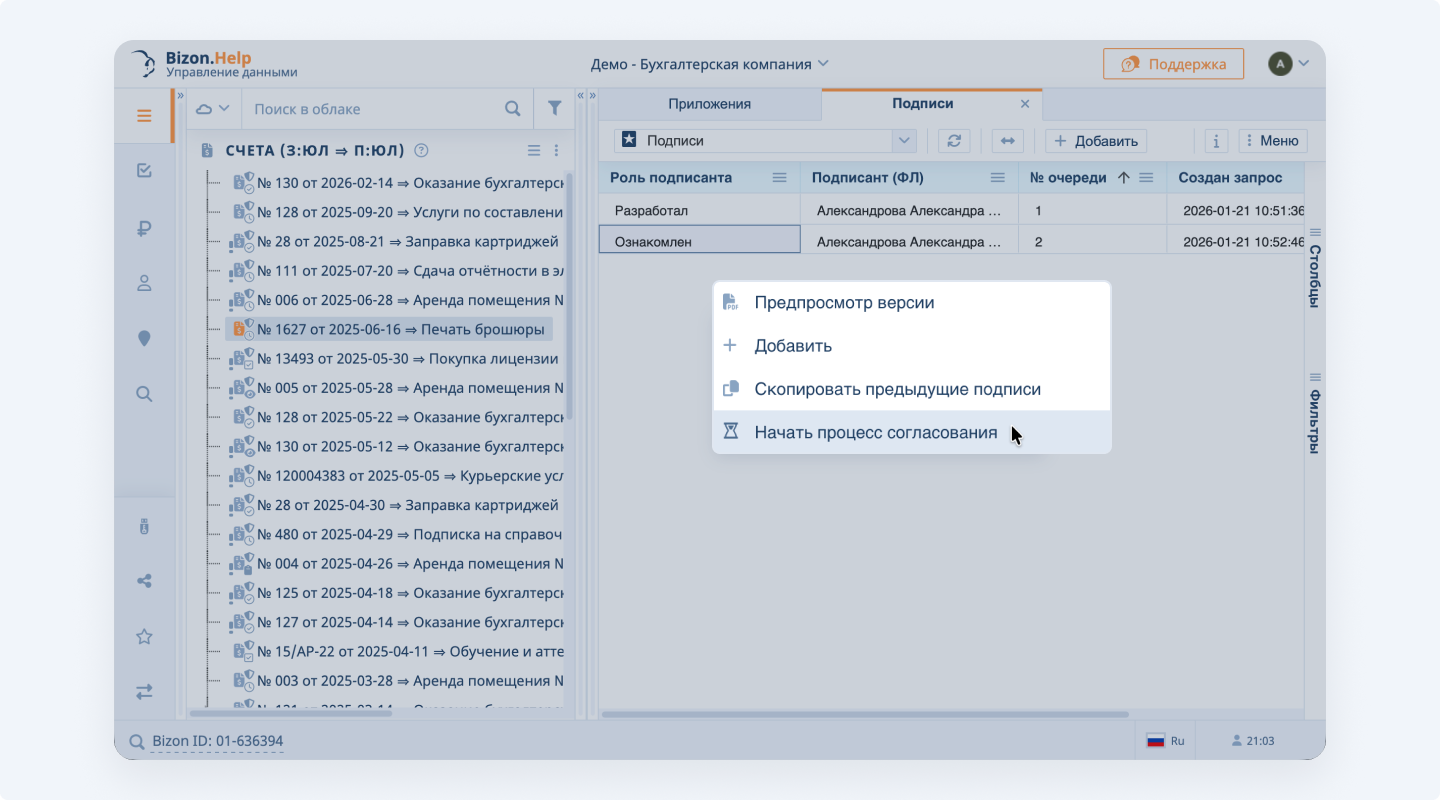The height and width of the screenshot is (800, 1440).
Task: Open the filter icon beside the cloud search
Action: pos(555,107)
